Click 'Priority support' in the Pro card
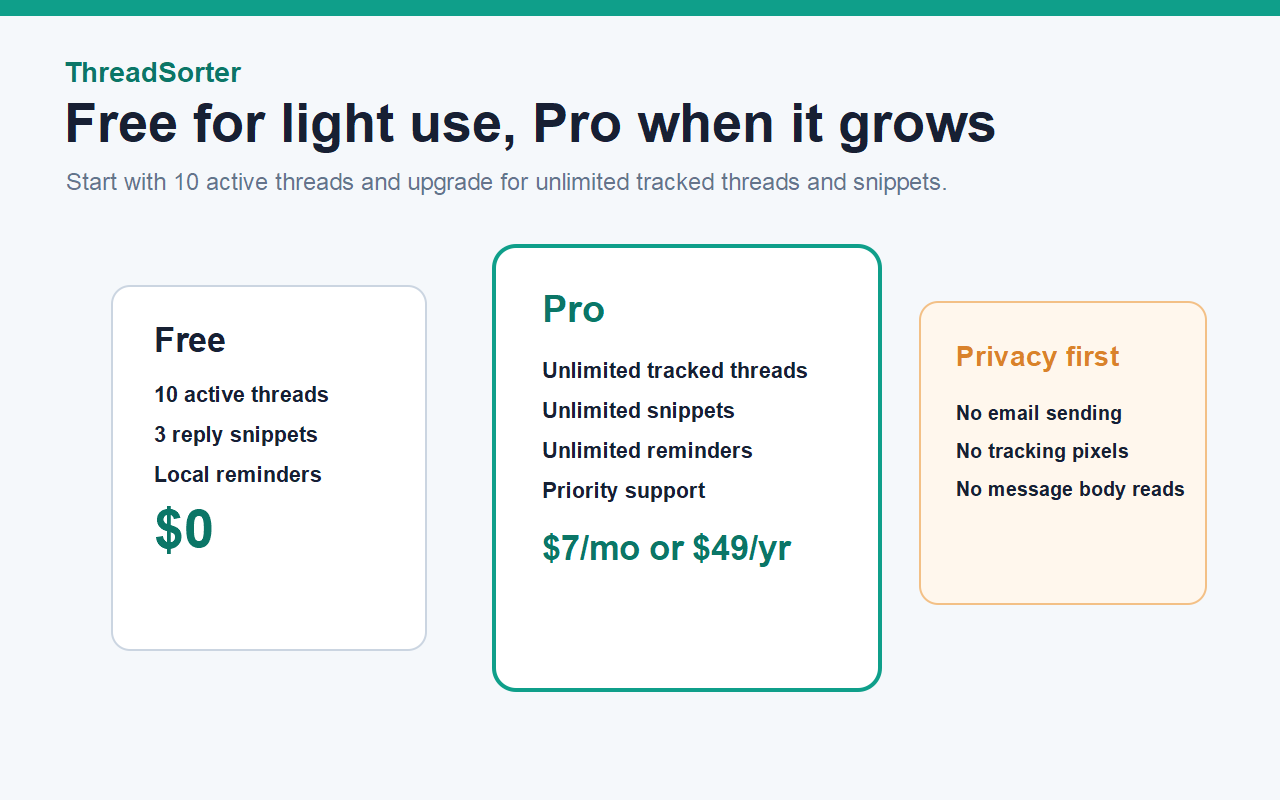The width and height of the screenshot is (1280, 800). click(624, 491)
